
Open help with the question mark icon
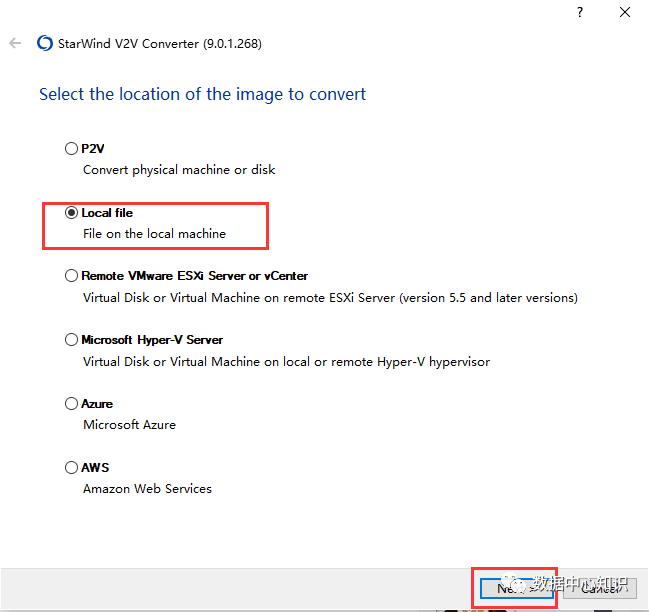(579, 12)
